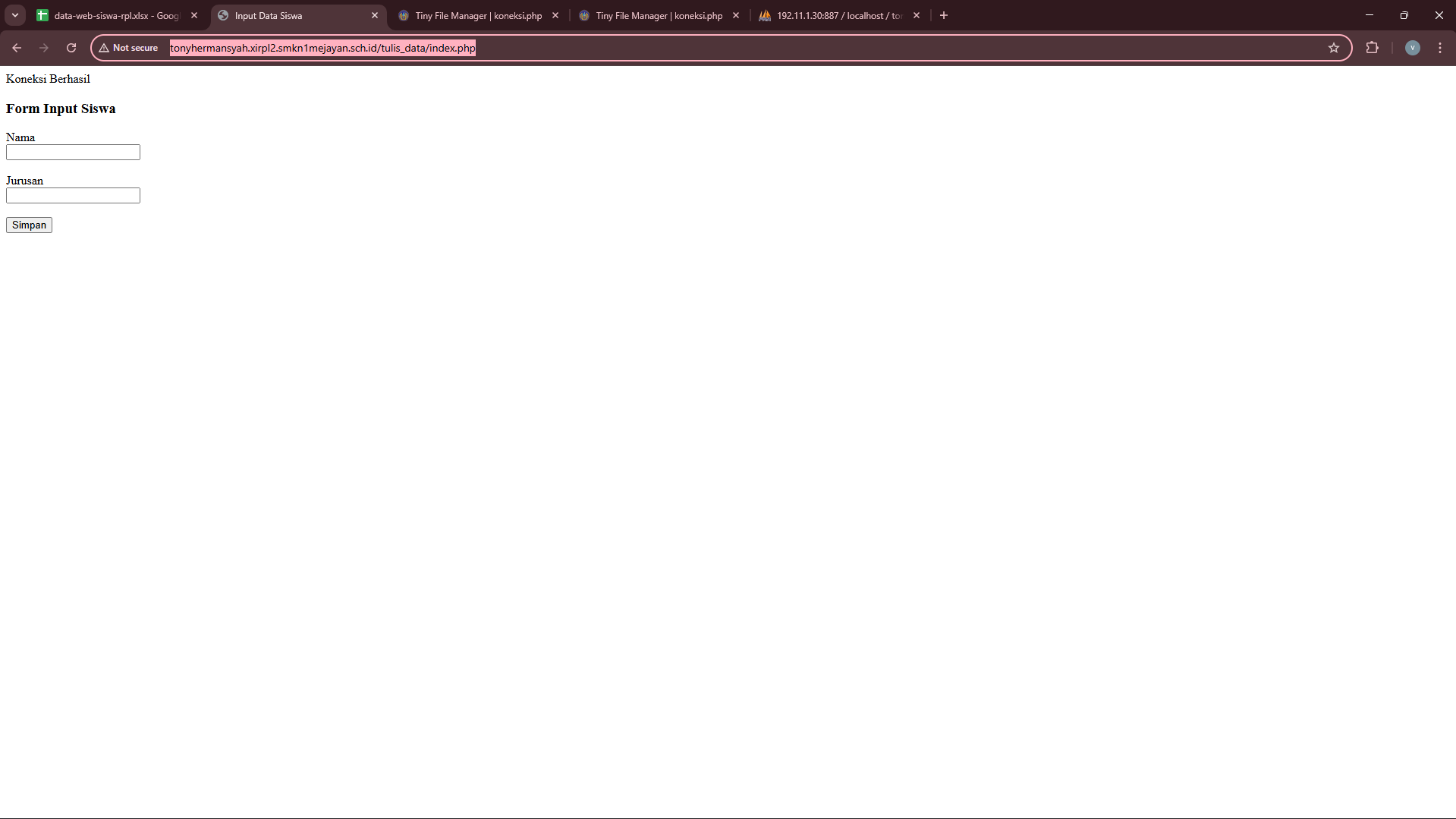Close the data-web-siswa-rpl.xlsx tab
This screenshot has height=819, width=1456.
(194, 15)
